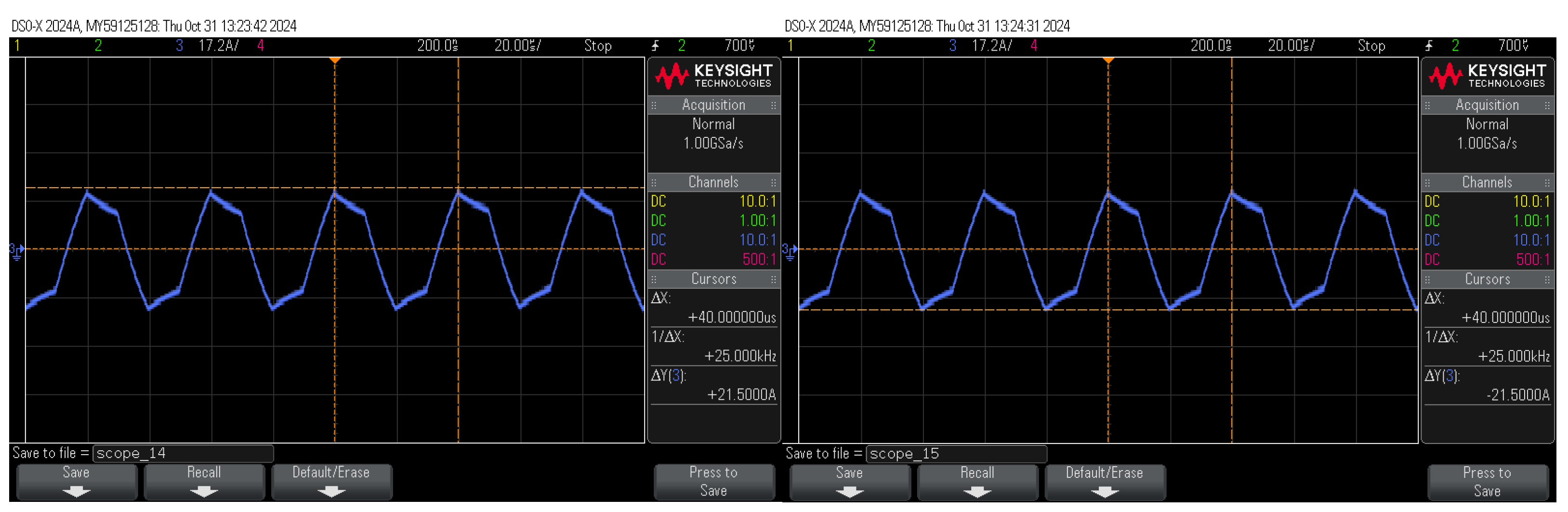The image size is (1568, 512).
Task: Click channel 3 ground marker in right scope
Action: [x=790, y=251]
